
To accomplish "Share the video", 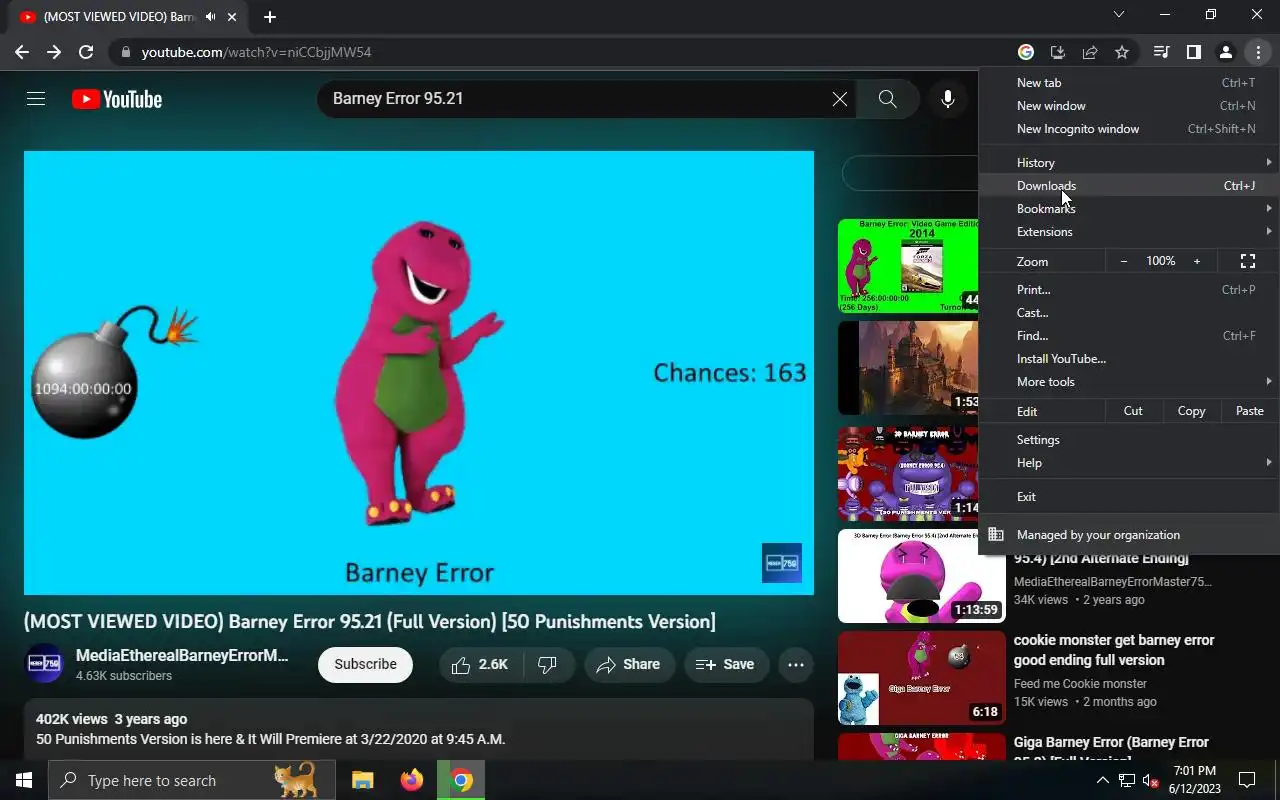I will pyautogui.click(x=628, y=665).
